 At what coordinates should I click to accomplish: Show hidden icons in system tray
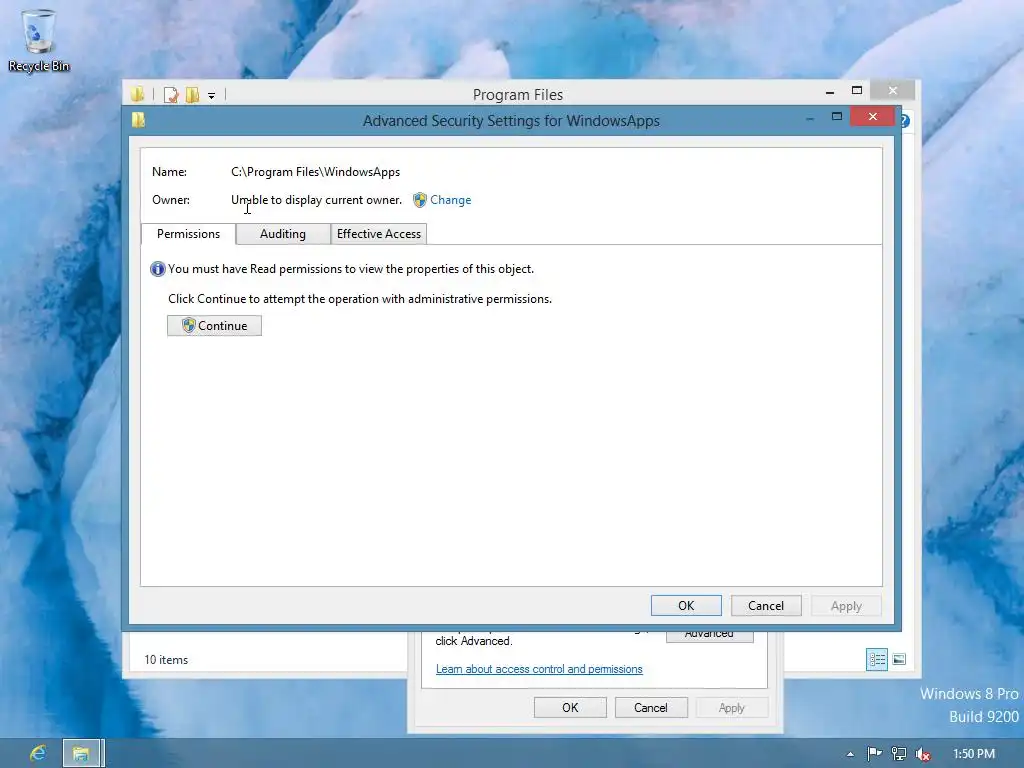(x=850, y=754)
